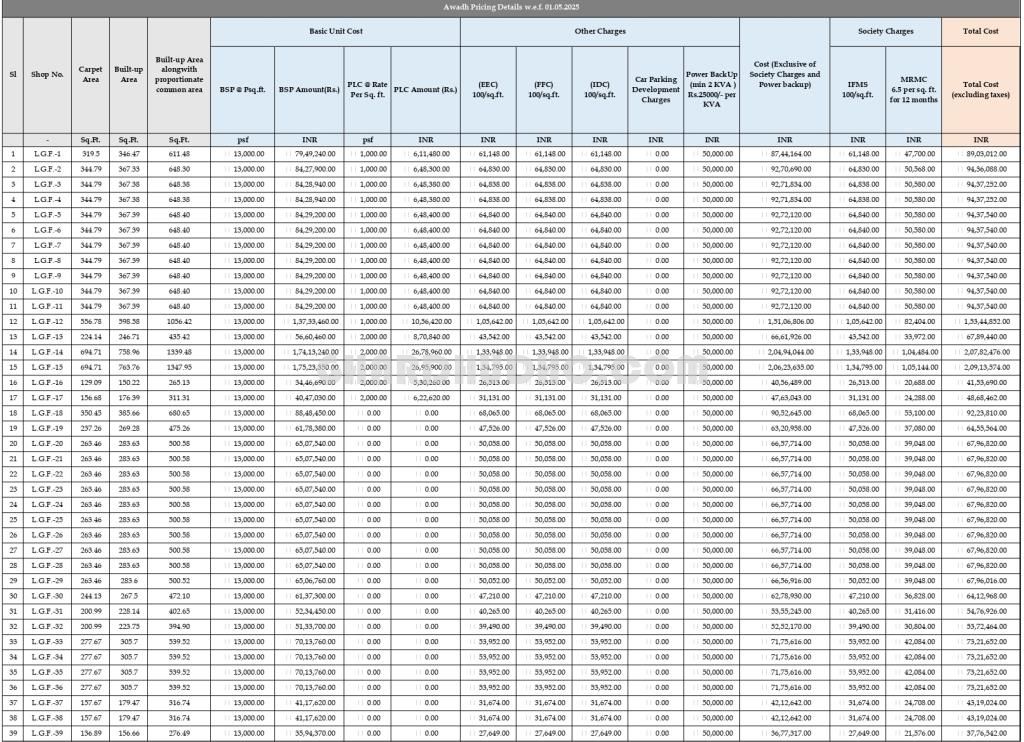Image resolution: width=1024 pixels, height=742 pixels.
Task: Click shop number cell 'L.G.F.-39'
Action: [48, 733]
